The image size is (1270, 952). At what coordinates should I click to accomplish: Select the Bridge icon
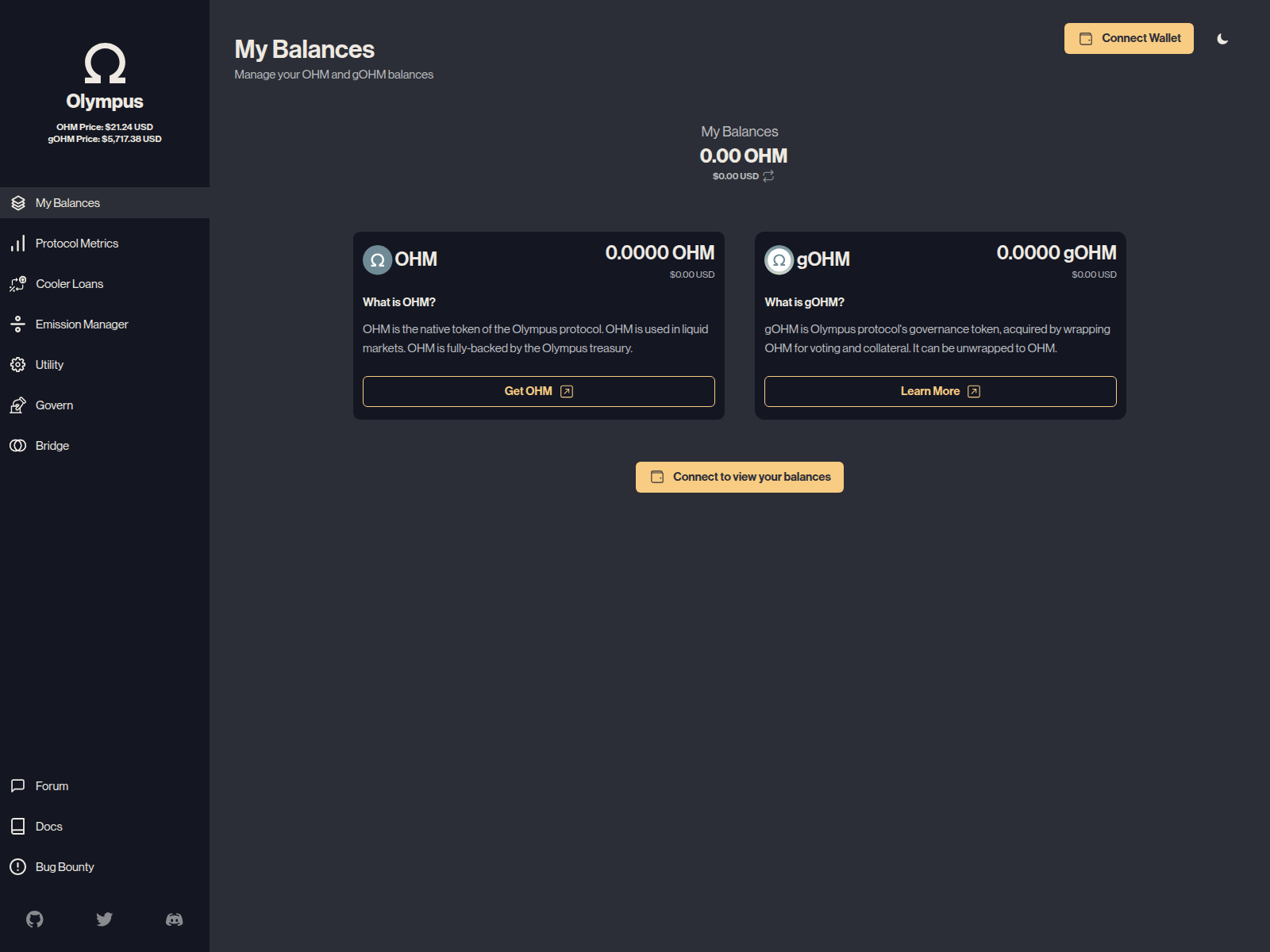click(17, 445)
